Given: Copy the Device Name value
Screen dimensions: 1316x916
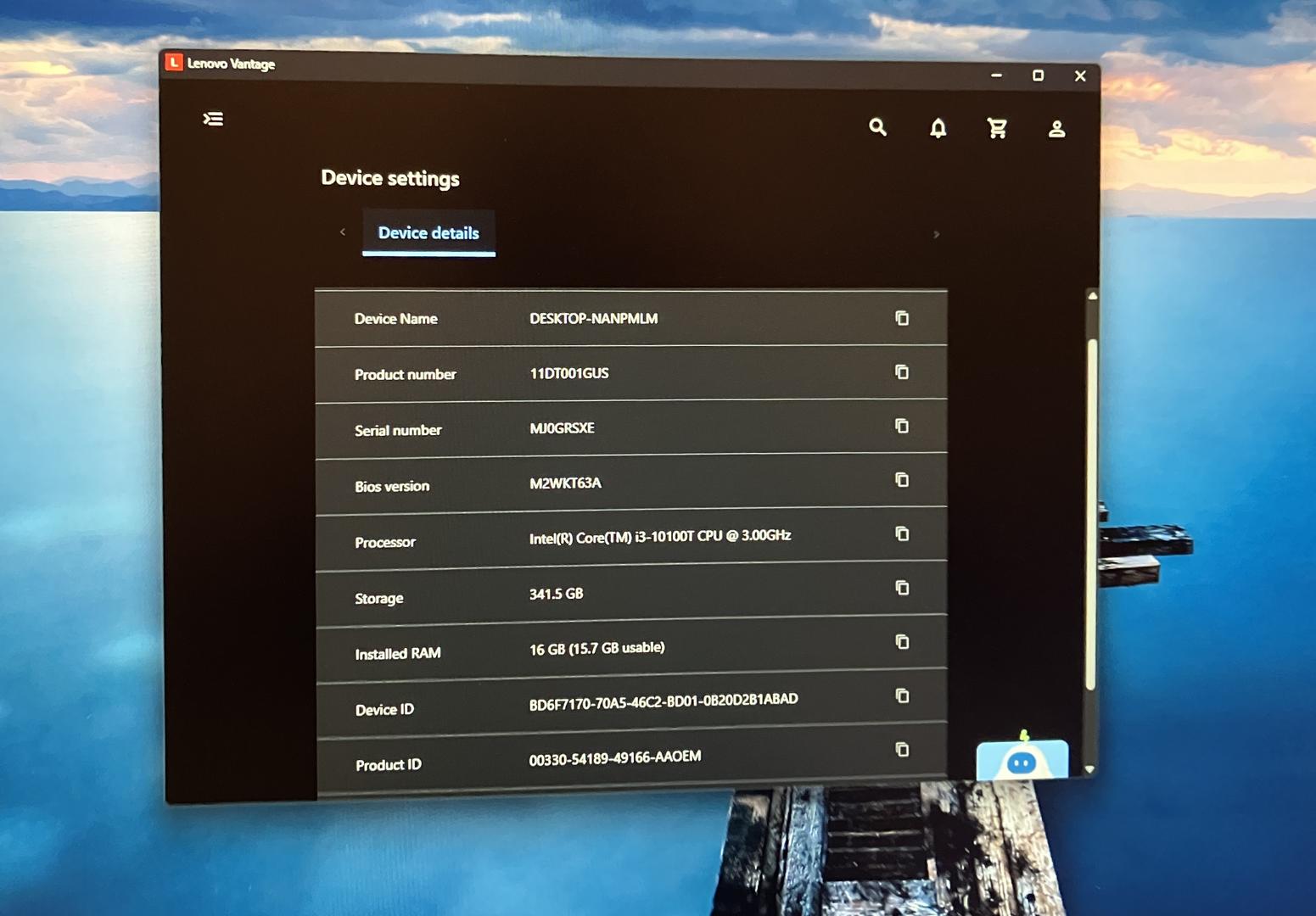Looking at the screenshot, I should click(902, 318).
